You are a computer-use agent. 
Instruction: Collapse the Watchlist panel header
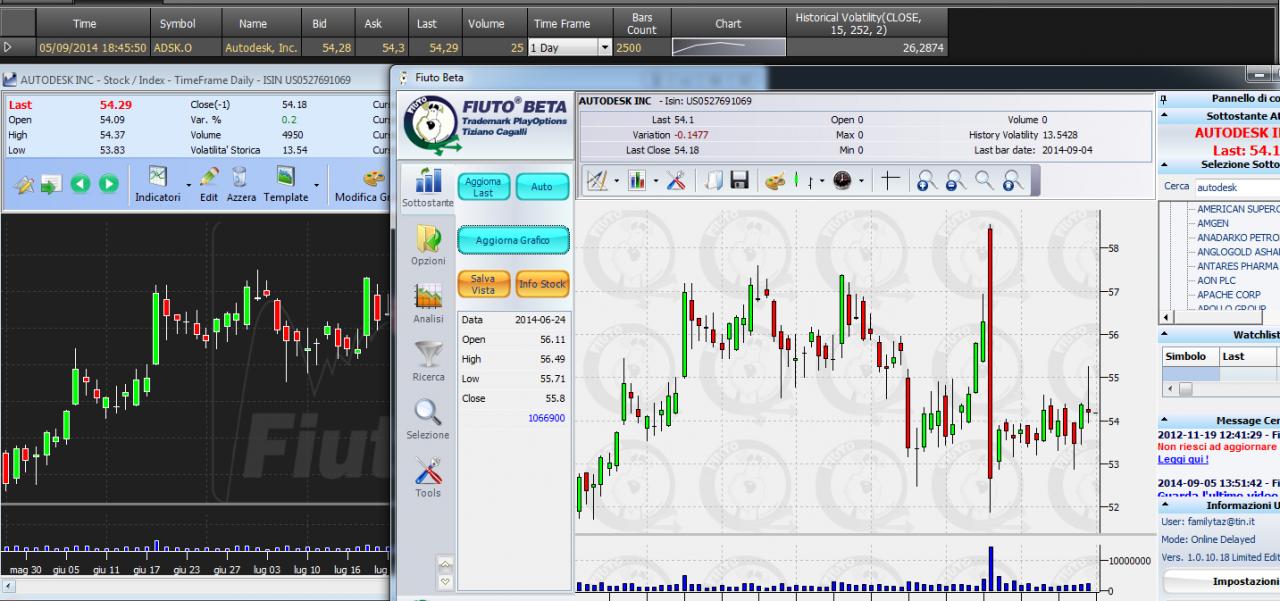pos(1164,335)
